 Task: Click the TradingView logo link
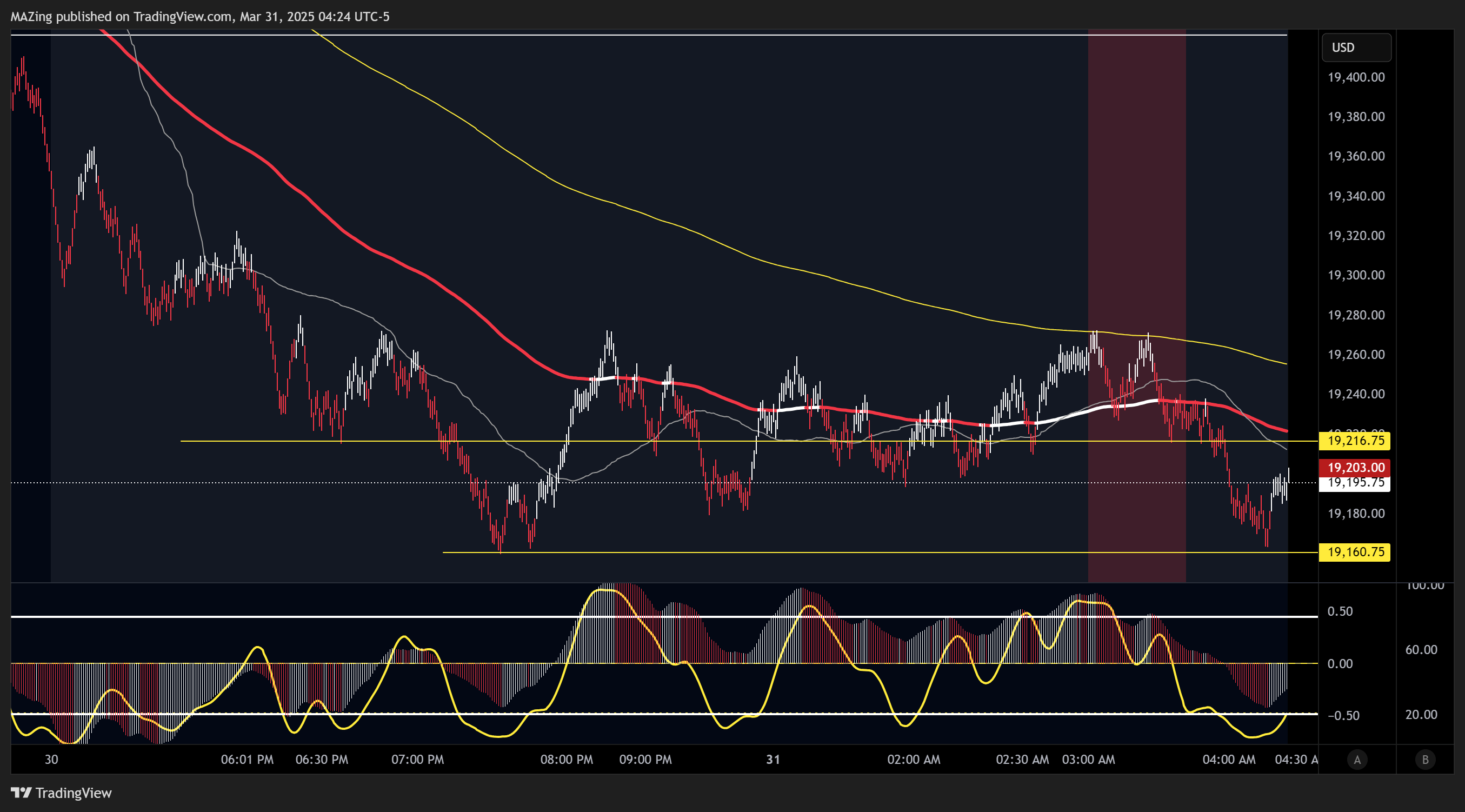62,793
